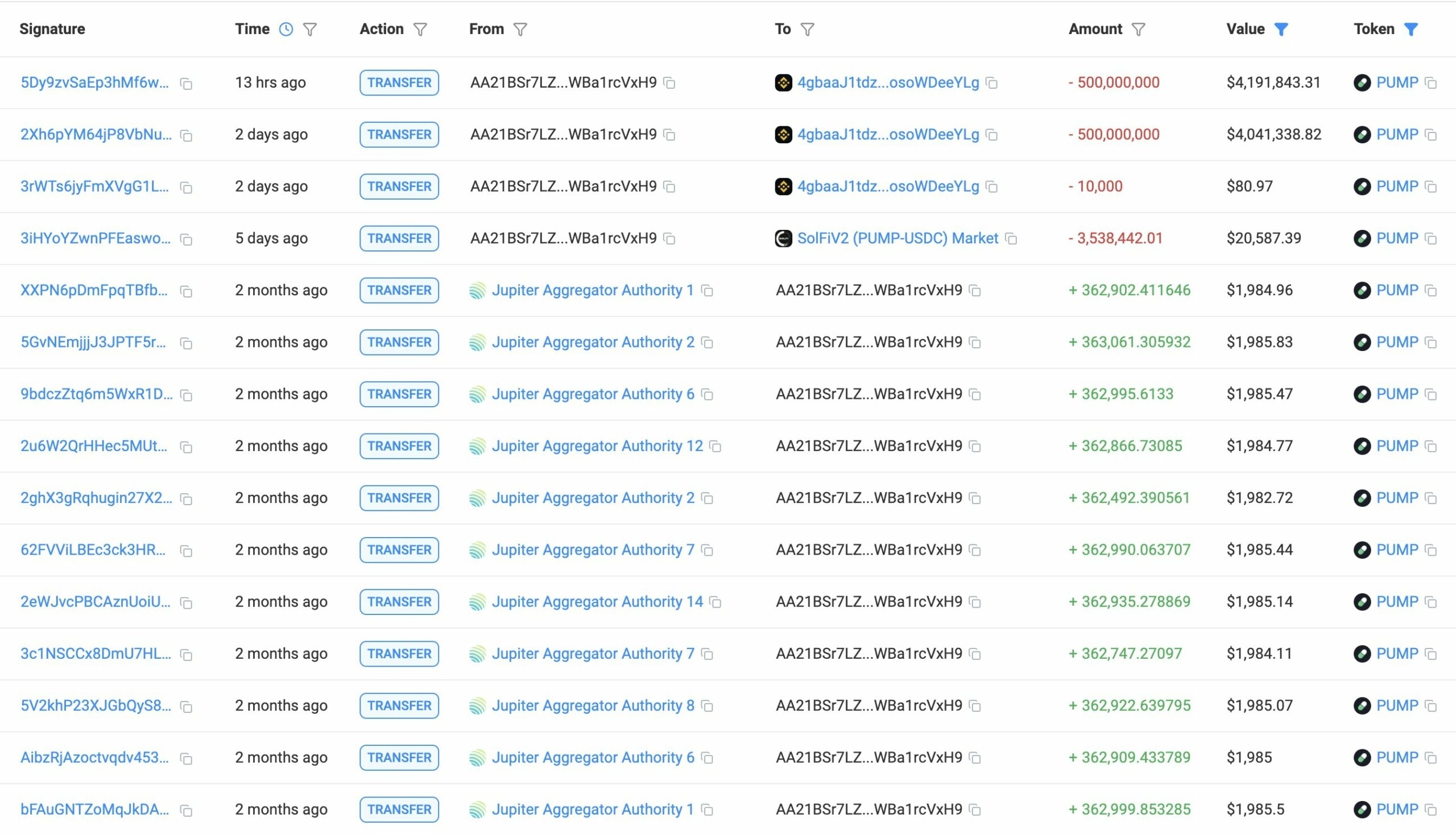Image resolution: width=1456 pixels, height=834 pixels.
Task: Click the To column filter funnel
Action: coord(807,29)
